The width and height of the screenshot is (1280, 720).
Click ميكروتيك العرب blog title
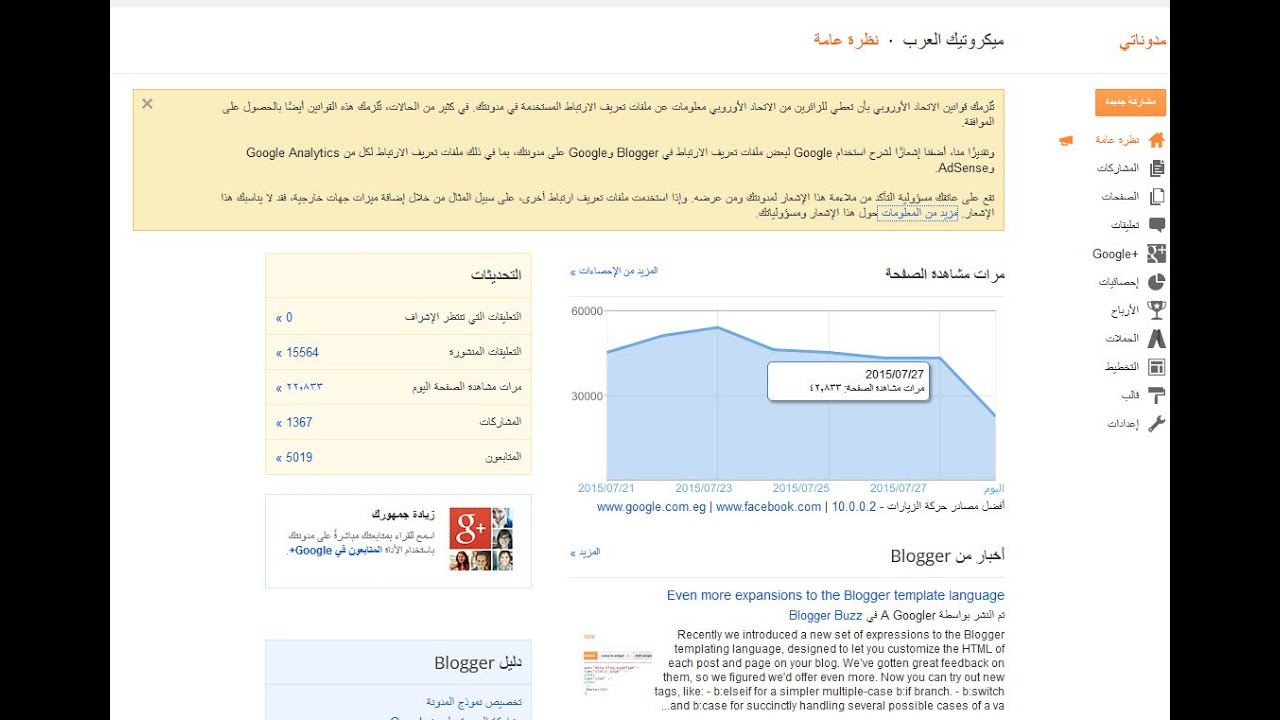[x=953, y=41]
